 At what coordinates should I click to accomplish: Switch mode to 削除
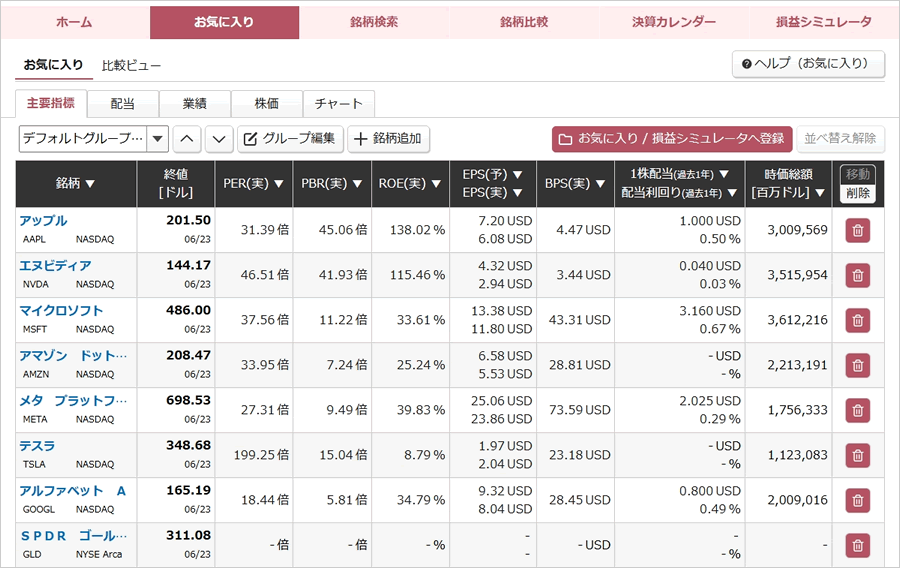click(x=858, y=193)
